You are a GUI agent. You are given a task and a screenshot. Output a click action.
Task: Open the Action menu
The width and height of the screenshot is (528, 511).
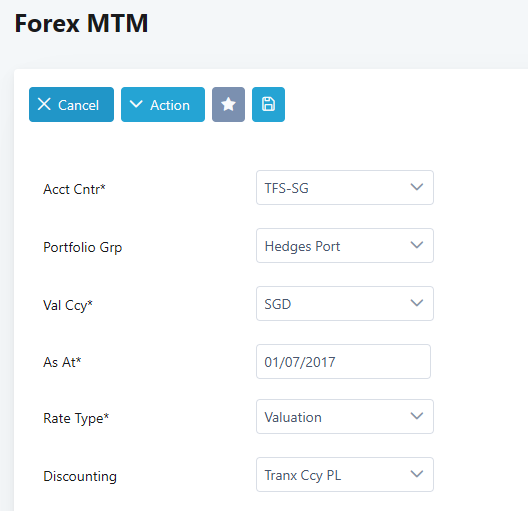coord(163,104)
